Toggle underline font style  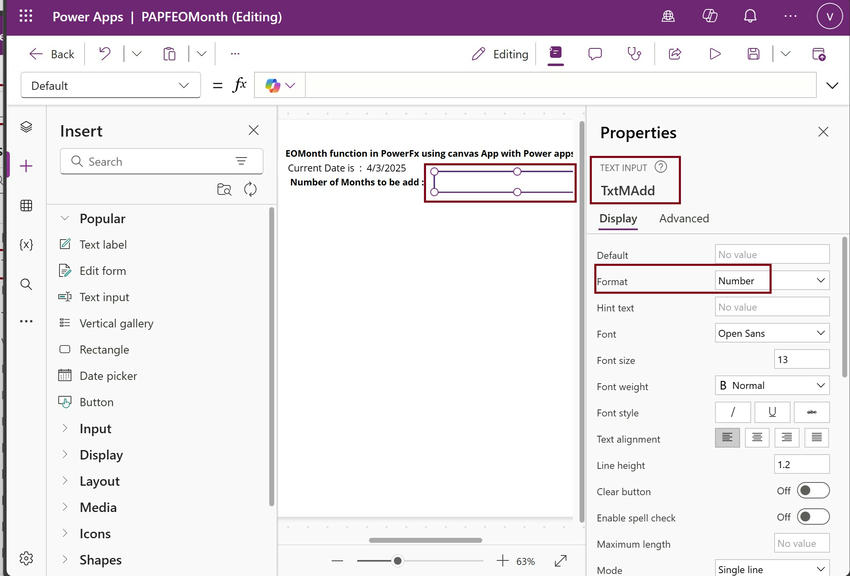click(x=772, y=412)
